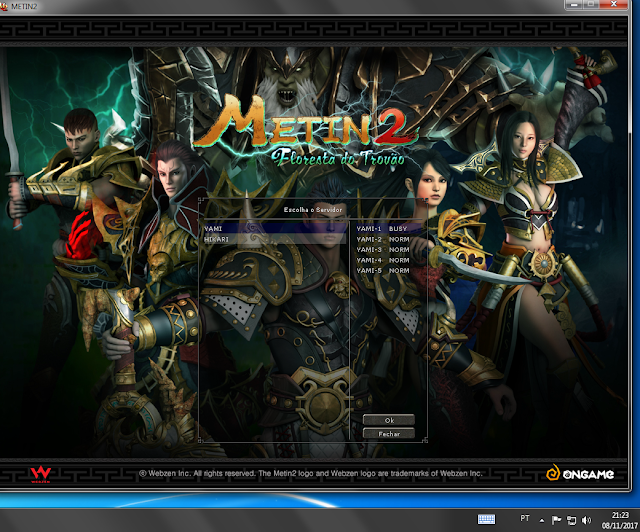Click the Webzen logo
The height and width of the screenshot is (532, 640).
[40, 474]
